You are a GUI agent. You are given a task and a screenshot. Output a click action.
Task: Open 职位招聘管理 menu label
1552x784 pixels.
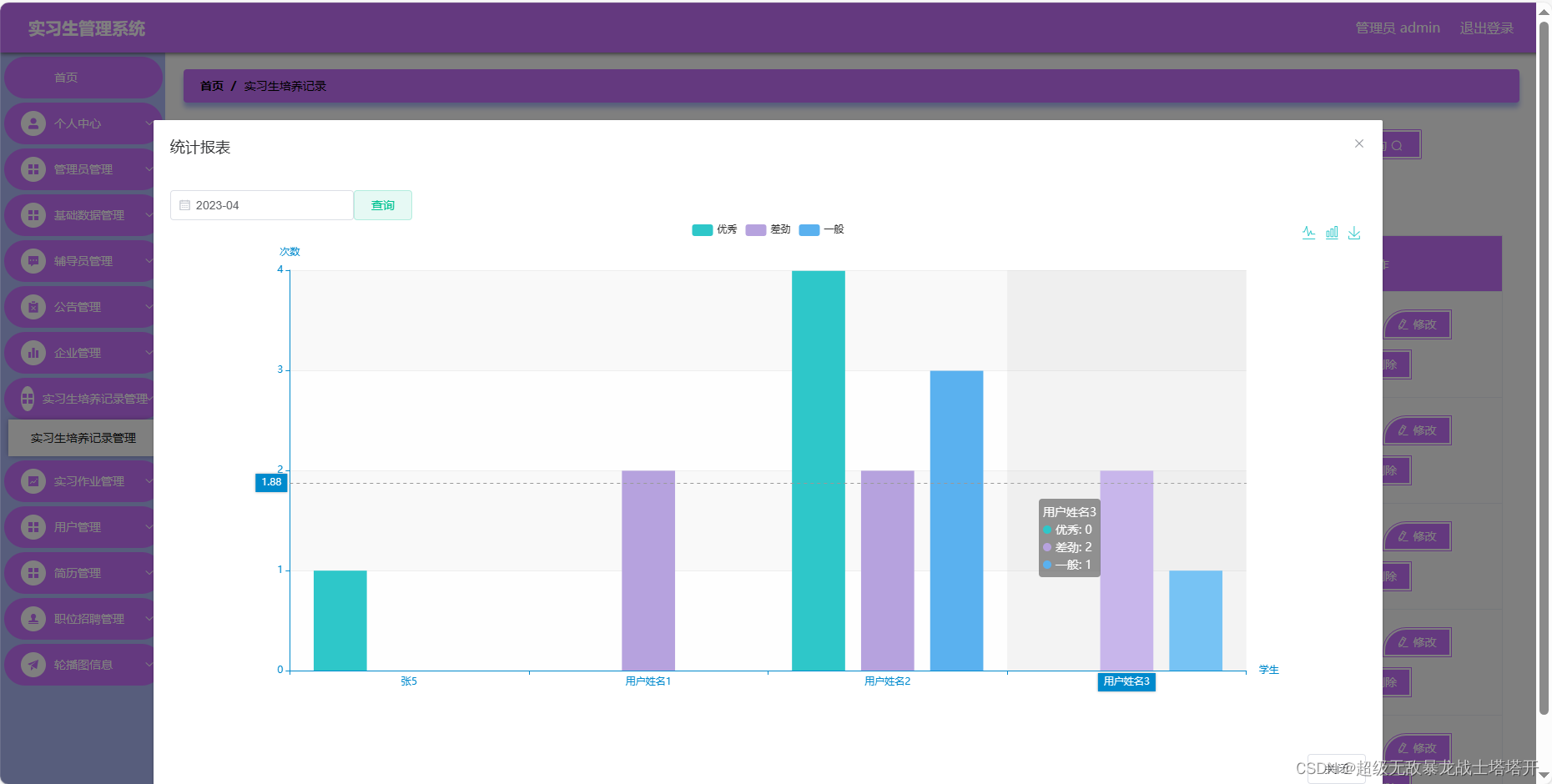89,619
